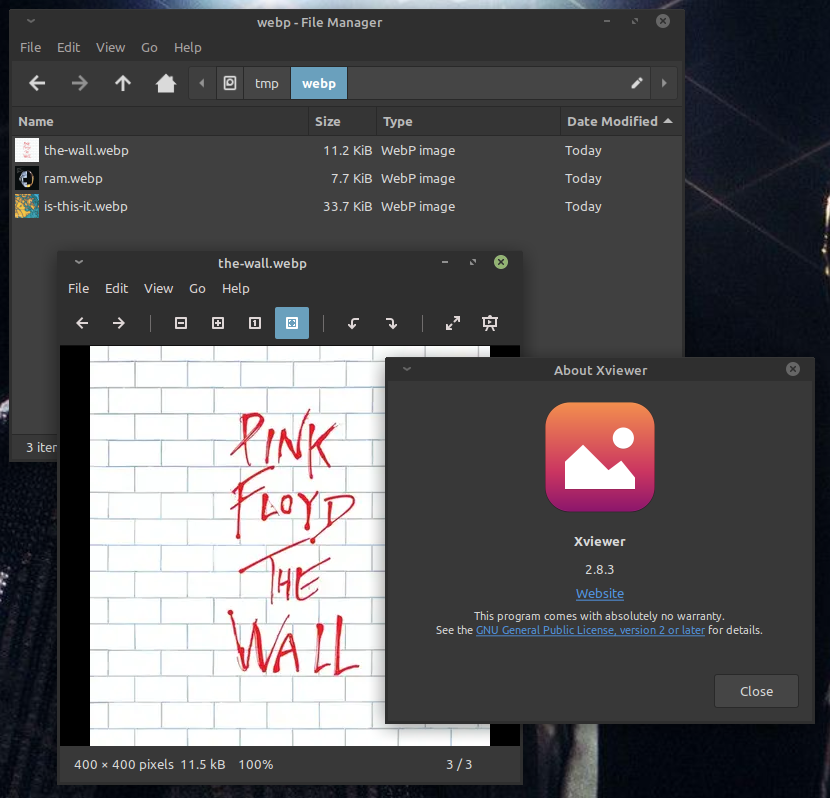Switch to the tmp breadcrumb in file manager
The width and height of the screenshot is (830, 798).
coord(267,83)
